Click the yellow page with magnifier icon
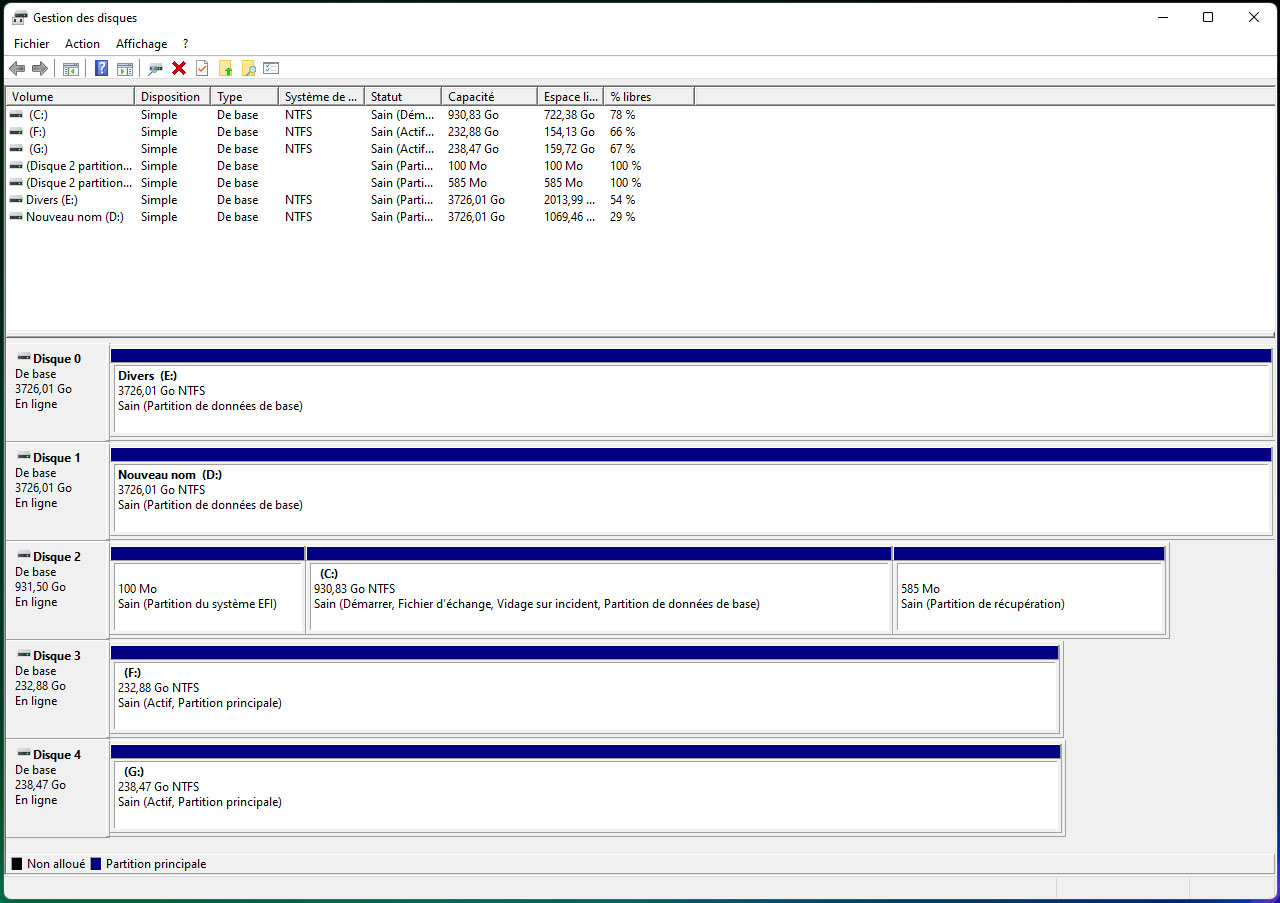The width and height of the screenshot is (1280, 903). click(x=249, y=68)
